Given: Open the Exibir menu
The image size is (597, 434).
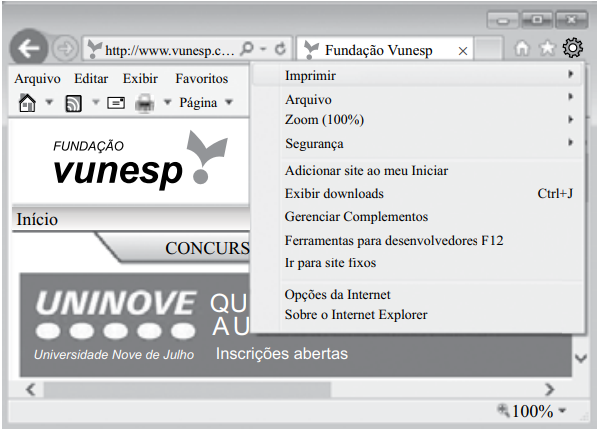Looking at the screenshot, I should pyautogui.click(x=140, y=79).
